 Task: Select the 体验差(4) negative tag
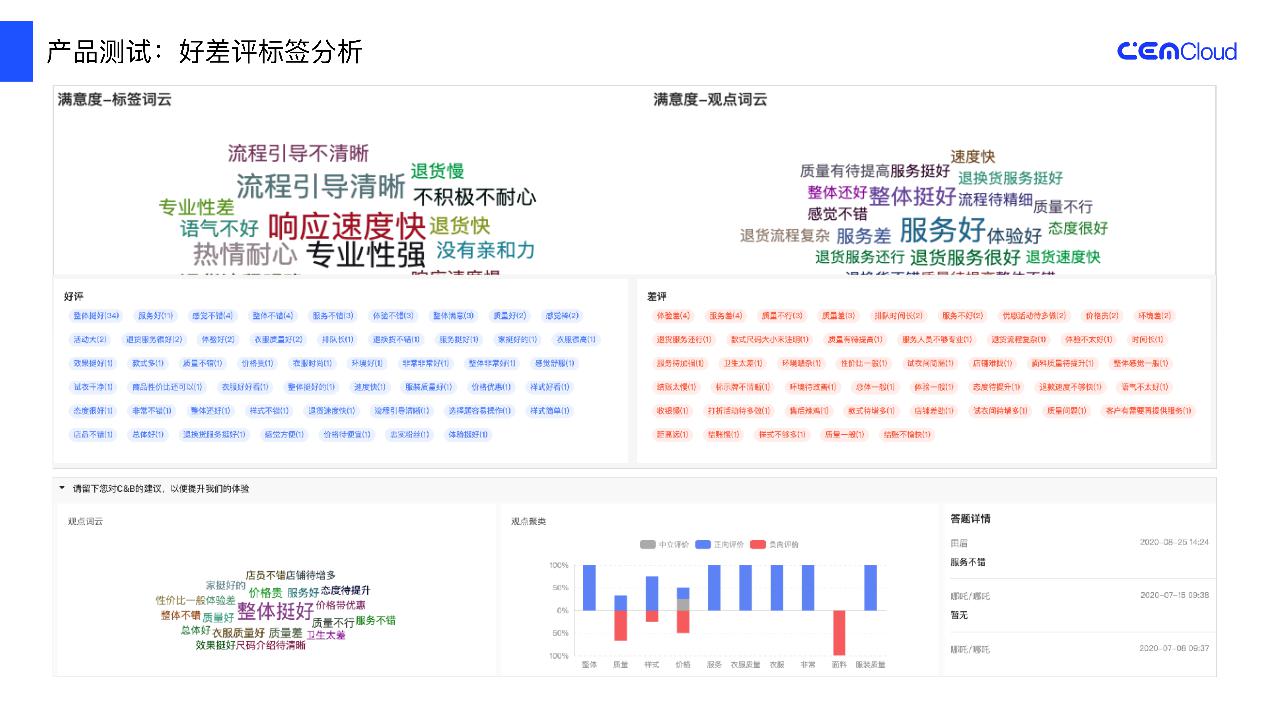(672, 316)
